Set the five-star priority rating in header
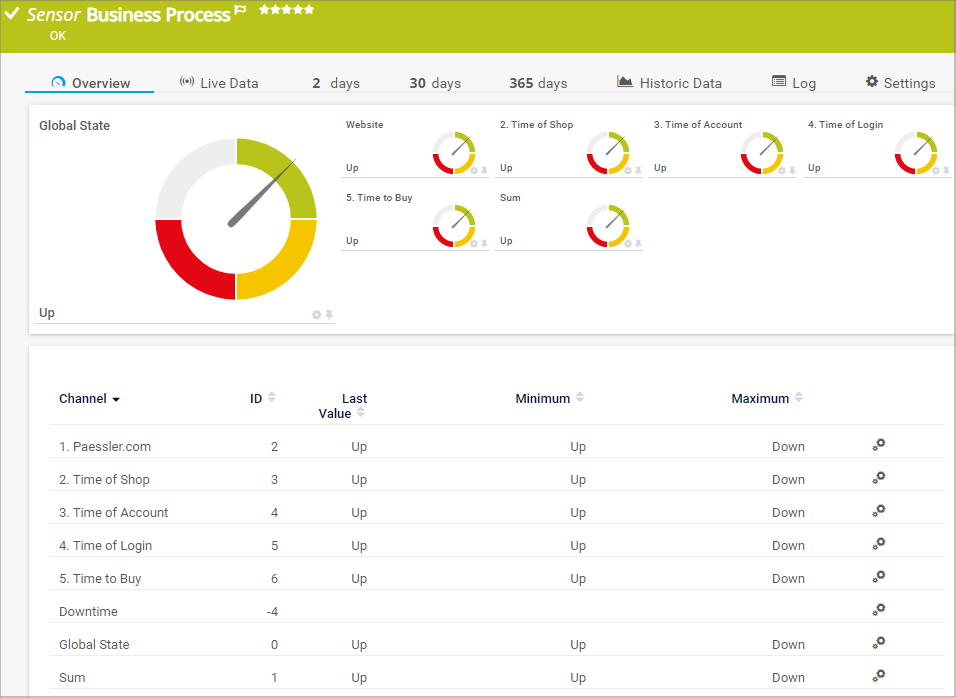The width and height of the screenshot is (956, 698). (x=286, y=10)
